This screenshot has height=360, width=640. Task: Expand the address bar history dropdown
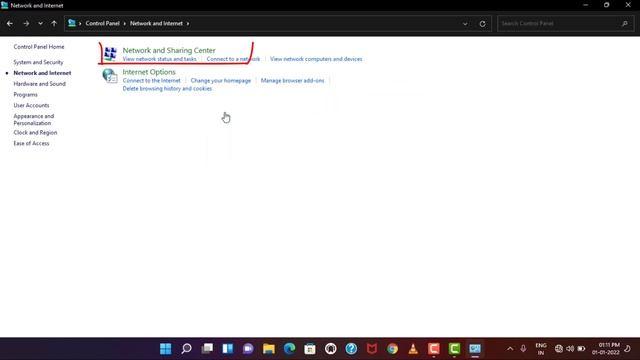(x=465, y=24)
